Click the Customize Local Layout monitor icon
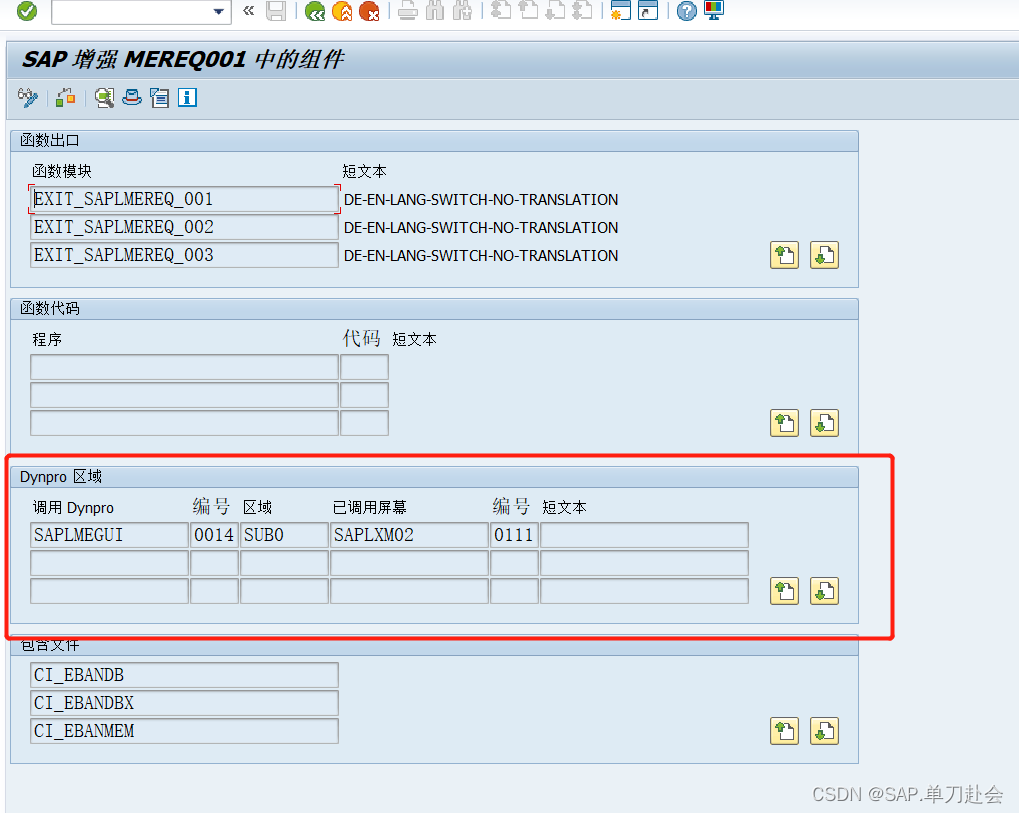Screen dimensions: 1019x813 [714, 10]
